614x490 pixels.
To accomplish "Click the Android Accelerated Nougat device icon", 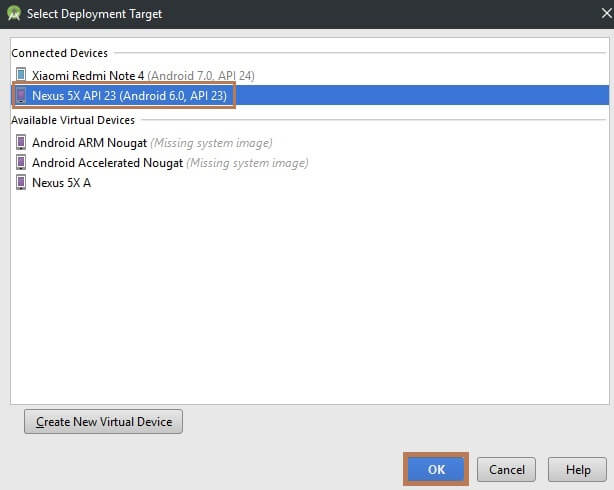I will click(21, 162).
